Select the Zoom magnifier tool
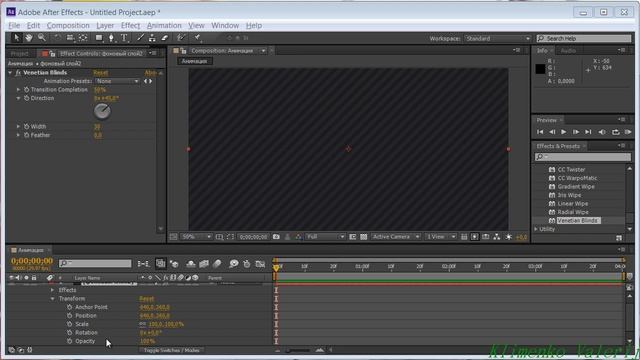 [42, 38]
